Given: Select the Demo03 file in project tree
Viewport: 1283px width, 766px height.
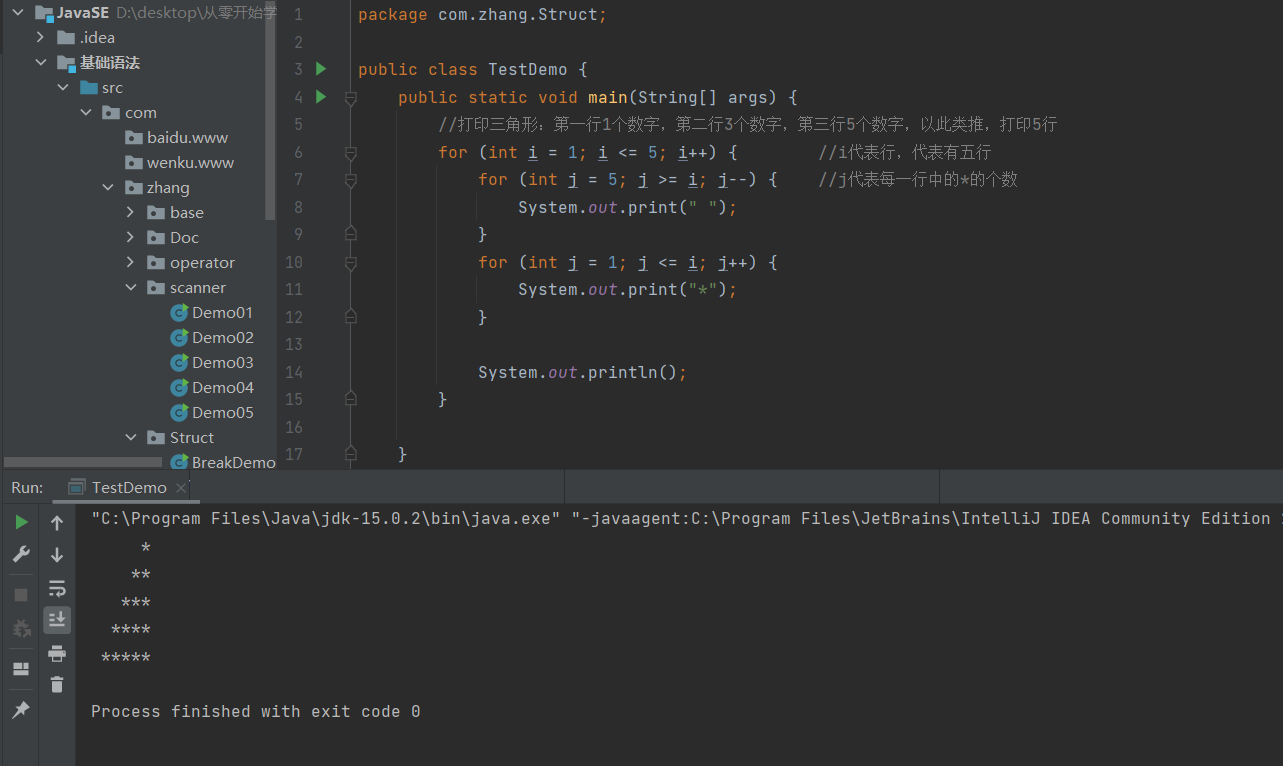Looking at the screenshot, I should click(222, 362).
